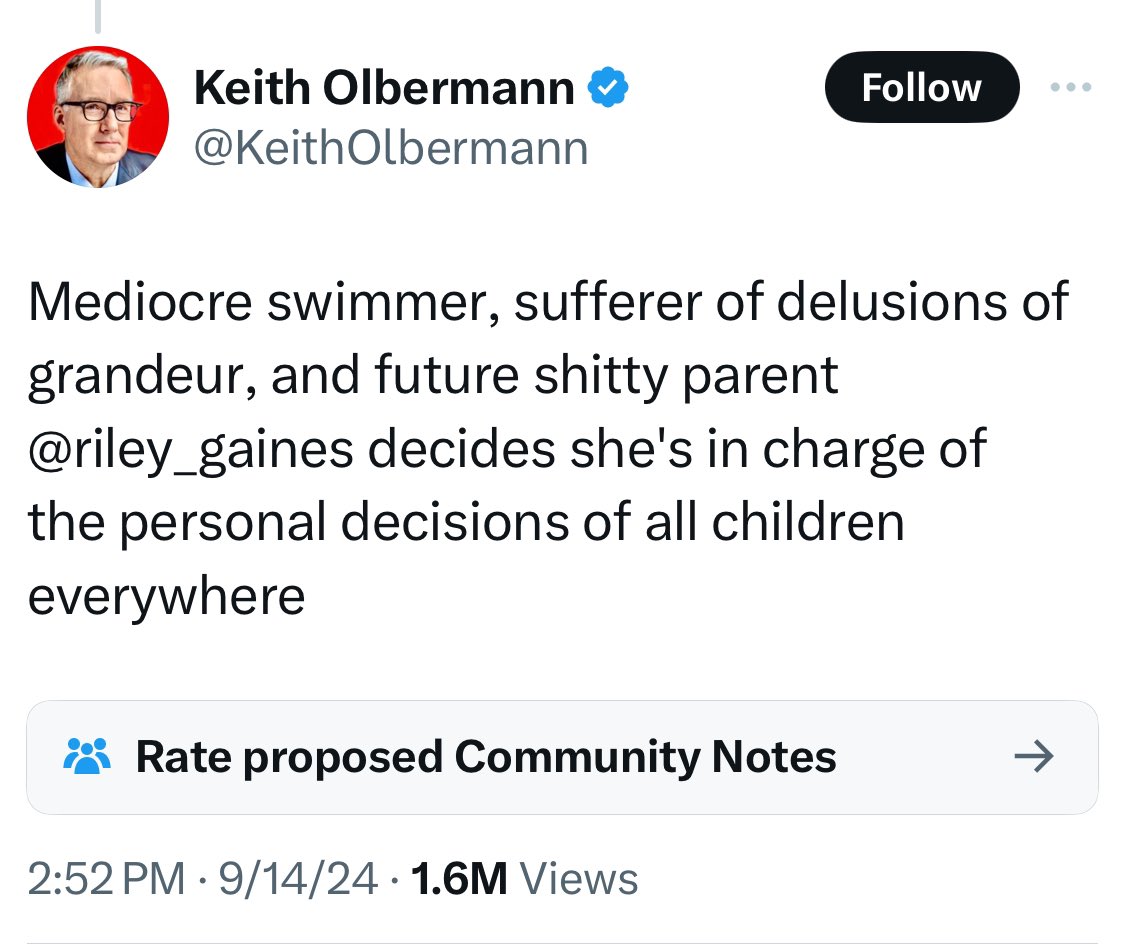The width and height of the screenshot is (1125, 946).
Task: Click the "Views" label beside 1.6M
Action: (580, 879)
